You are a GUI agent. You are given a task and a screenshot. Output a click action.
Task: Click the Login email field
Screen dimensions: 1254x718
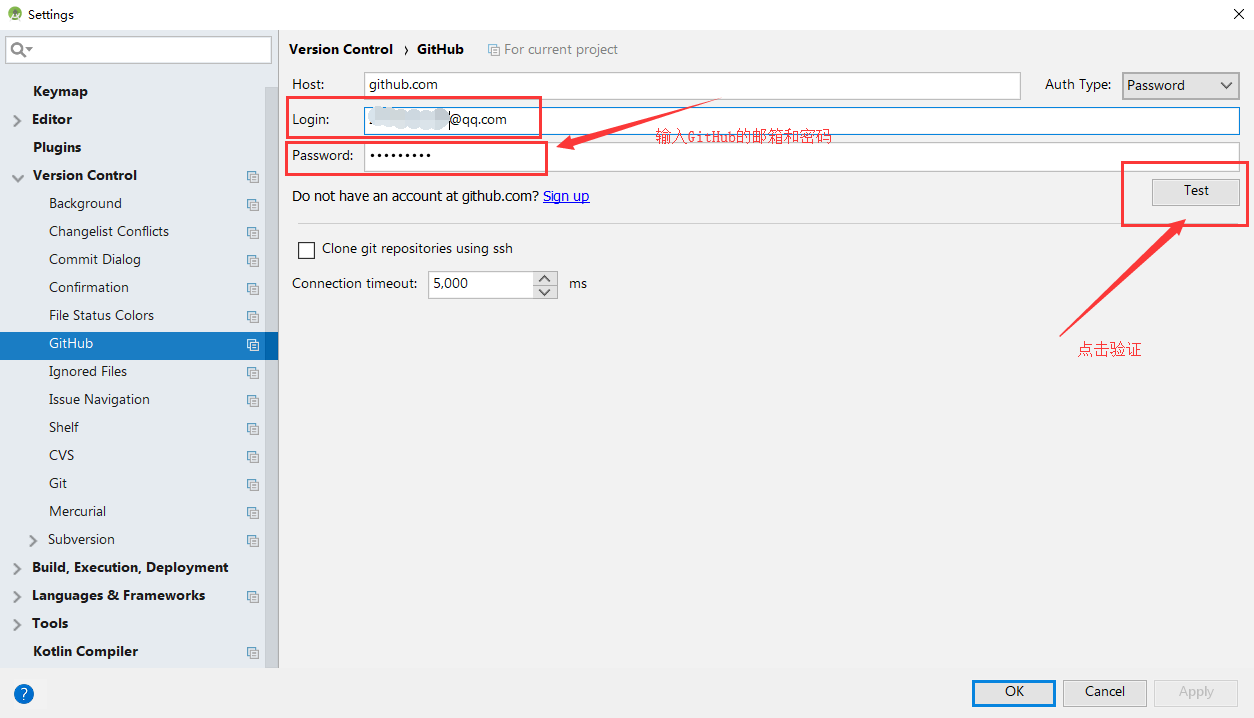pyautogui.click(x=801, y=120)
